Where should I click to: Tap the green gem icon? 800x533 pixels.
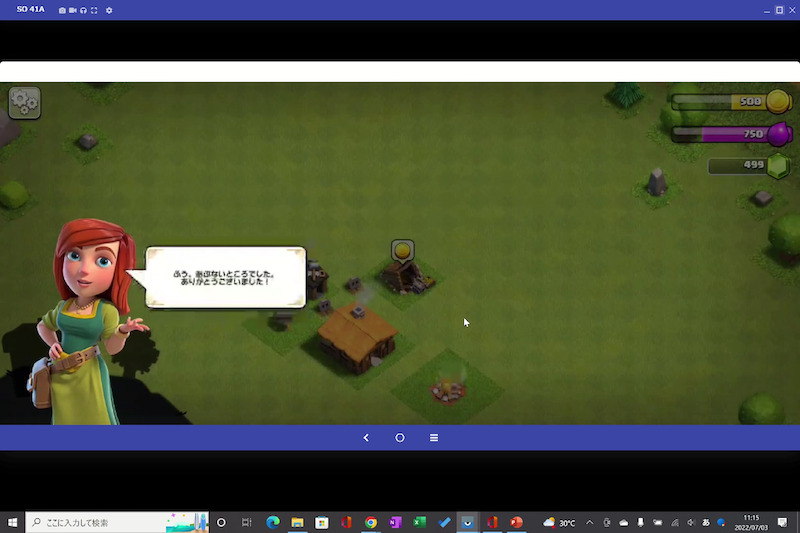coord(778,166)
